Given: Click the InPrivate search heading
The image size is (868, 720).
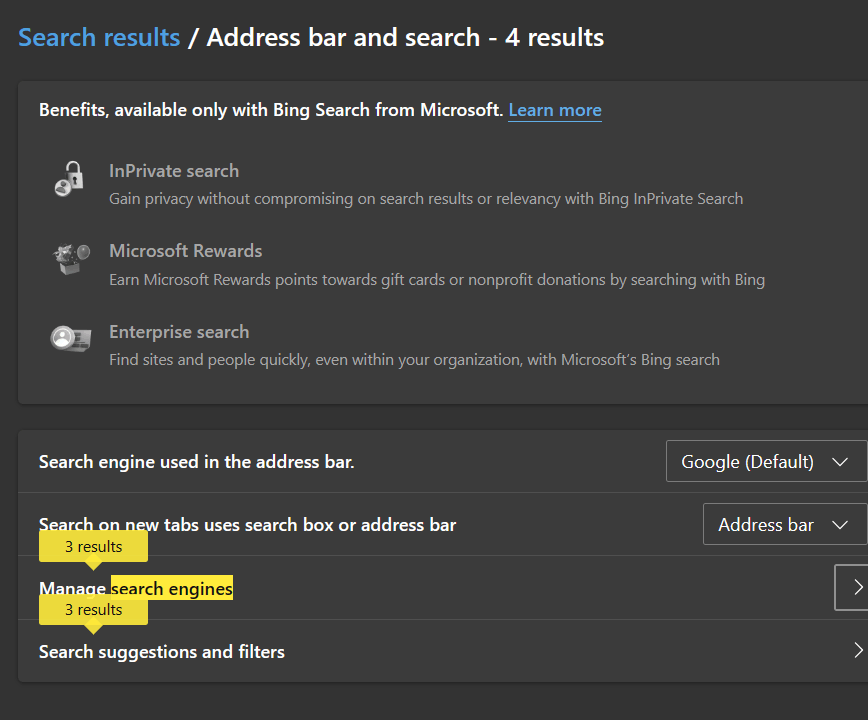Looking at the screenshot, I should pyautogui.click(x=174, y=171).
